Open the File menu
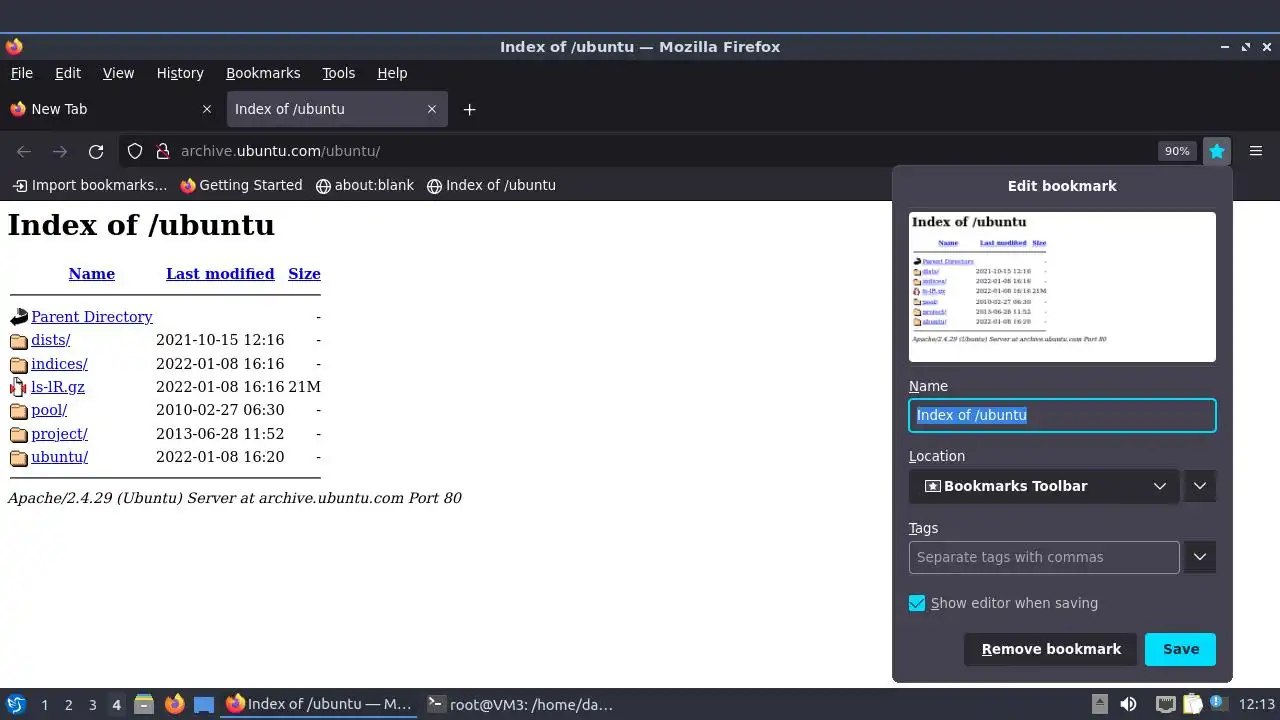 pyautogui.click(x=22, y=73)
